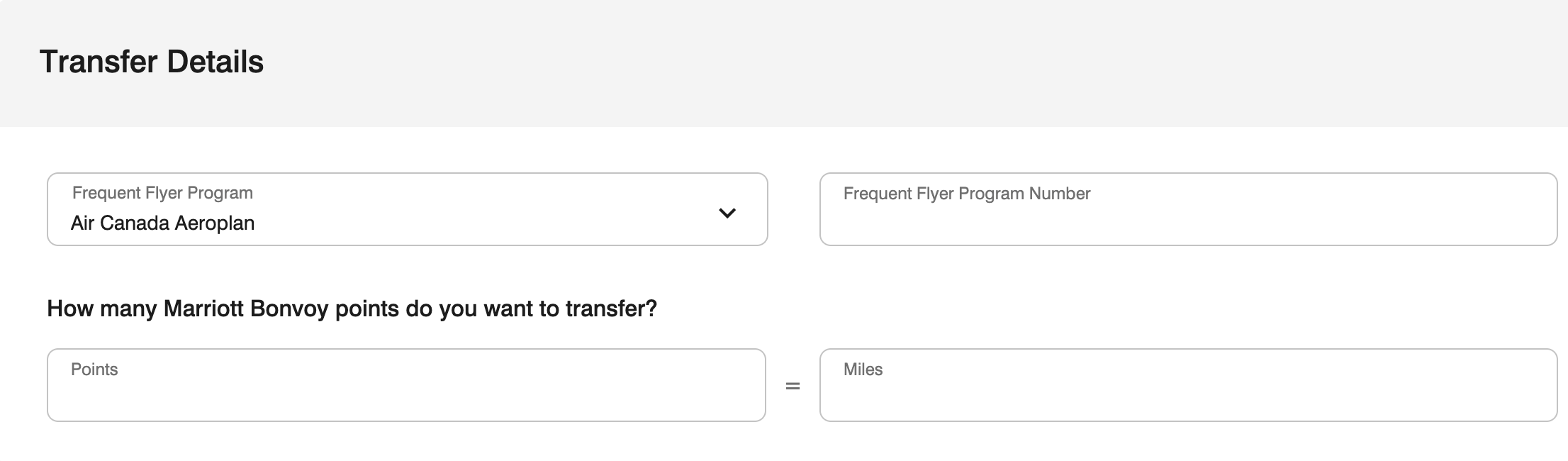Click into the Points input field
This screenshot has width=1568, height=461.
pyautogui.click(x=406, y=394)
